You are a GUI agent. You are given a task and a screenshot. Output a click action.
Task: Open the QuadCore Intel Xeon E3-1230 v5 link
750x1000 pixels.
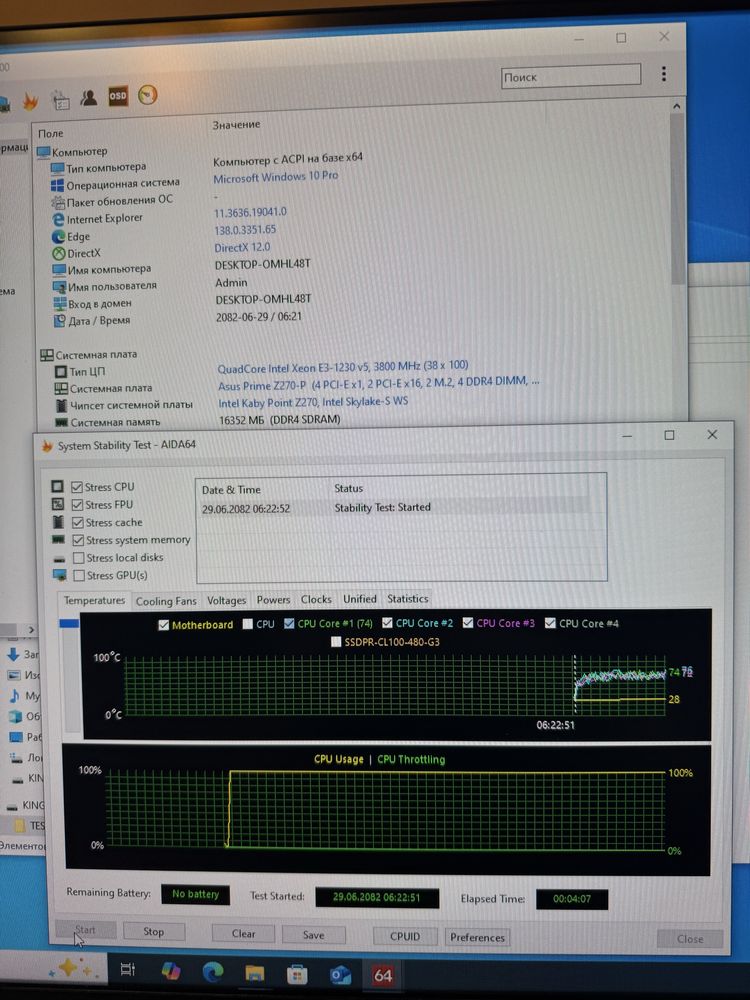coord(342,367)
